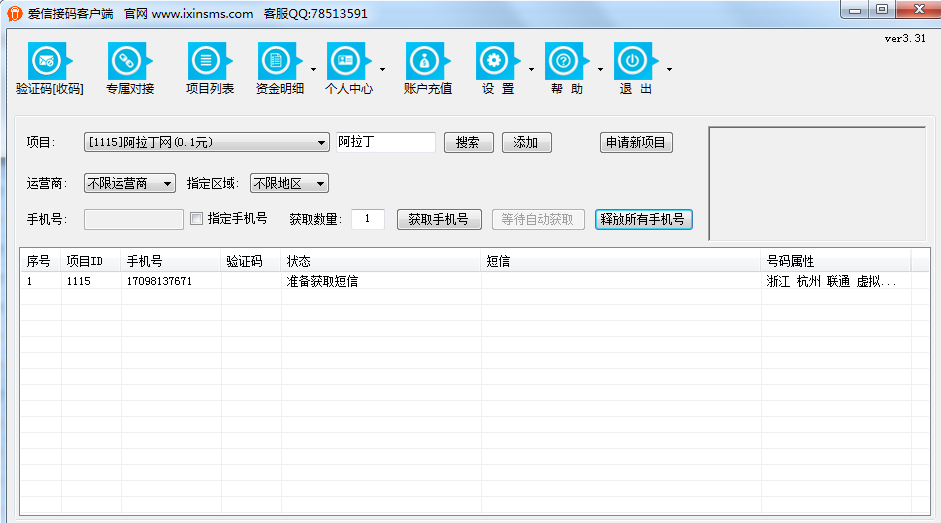941x523 pixels.
Task: Expand the arrow next to 退出
Action: (669, 70)
